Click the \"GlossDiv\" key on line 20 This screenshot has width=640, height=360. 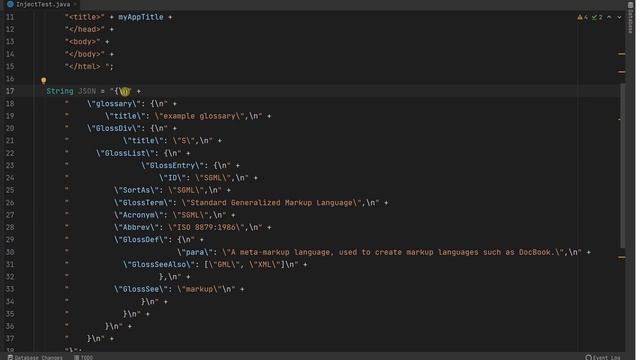pyautogui.click(x=114, y=128)
